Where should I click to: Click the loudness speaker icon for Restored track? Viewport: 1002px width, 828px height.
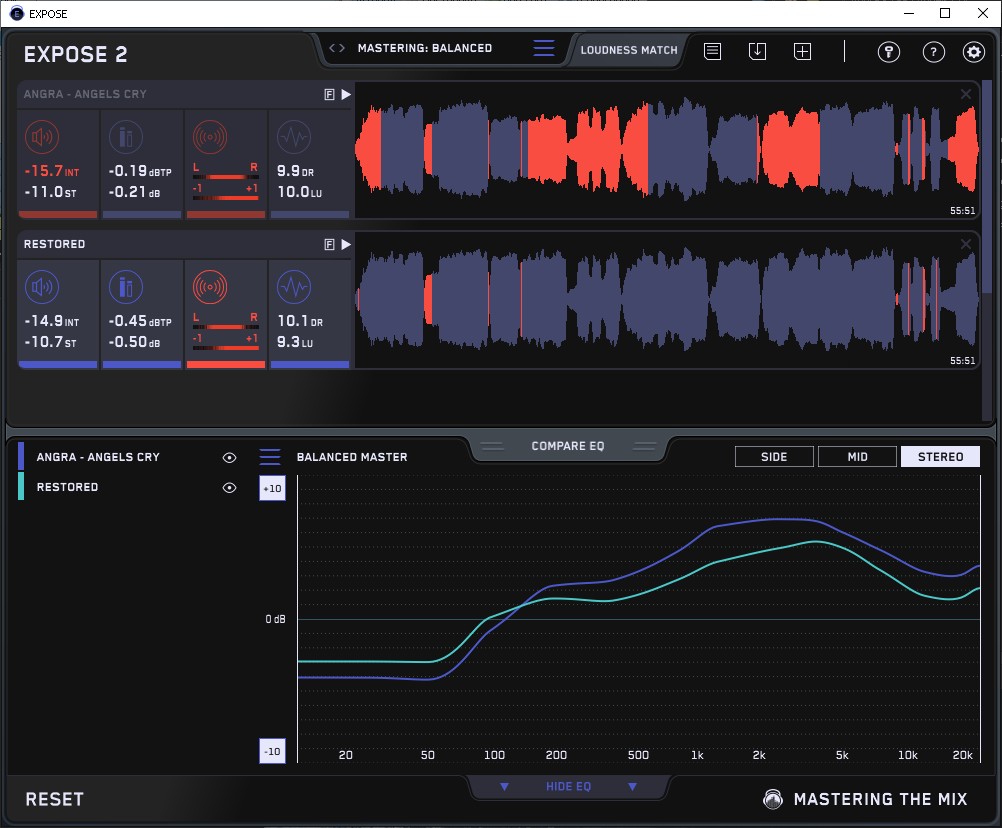point(40,289)
